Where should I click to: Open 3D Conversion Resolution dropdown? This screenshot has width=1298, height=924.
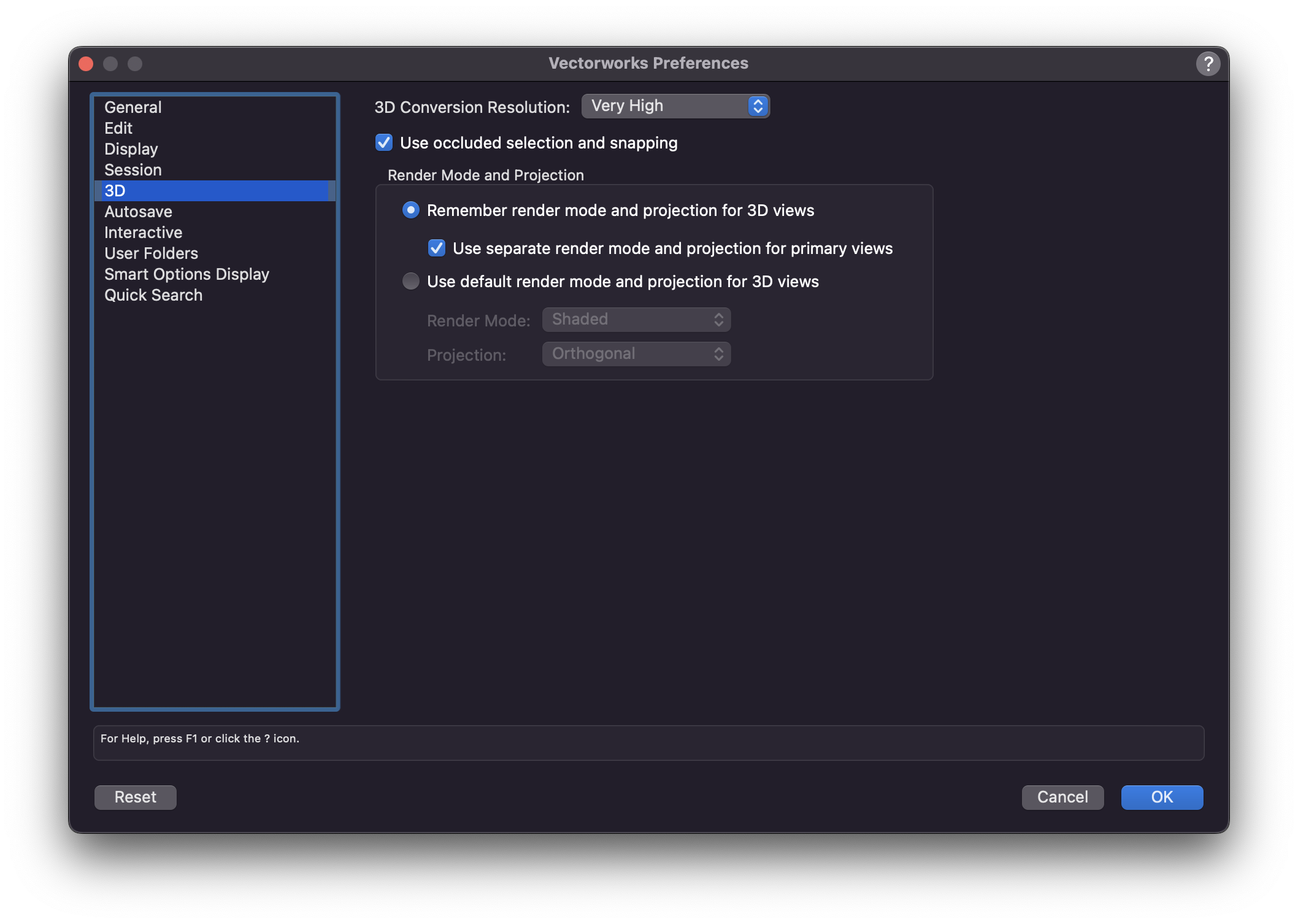(675, 106)
